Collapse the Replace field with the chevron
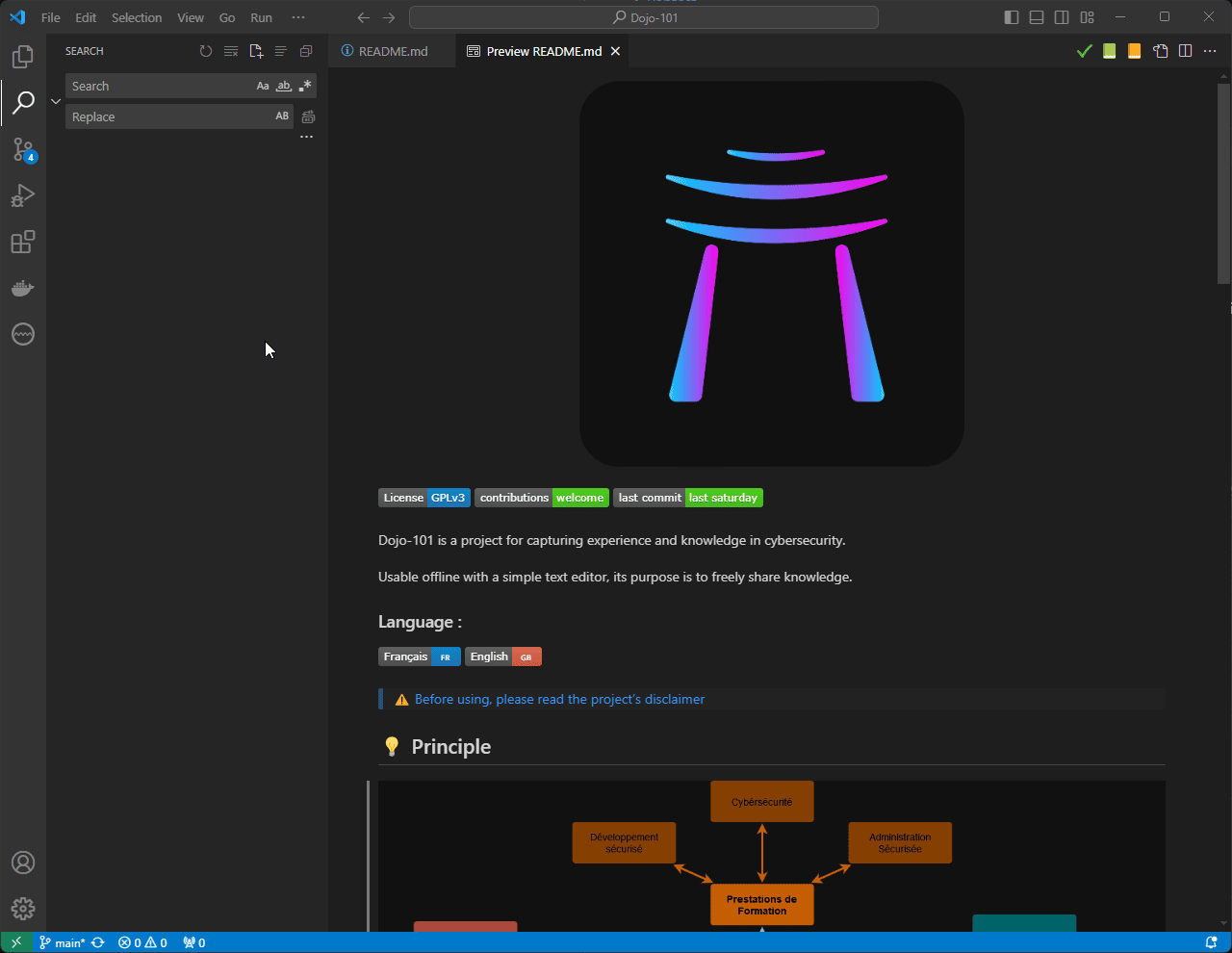1232x953 pixels. coord(56,101)
